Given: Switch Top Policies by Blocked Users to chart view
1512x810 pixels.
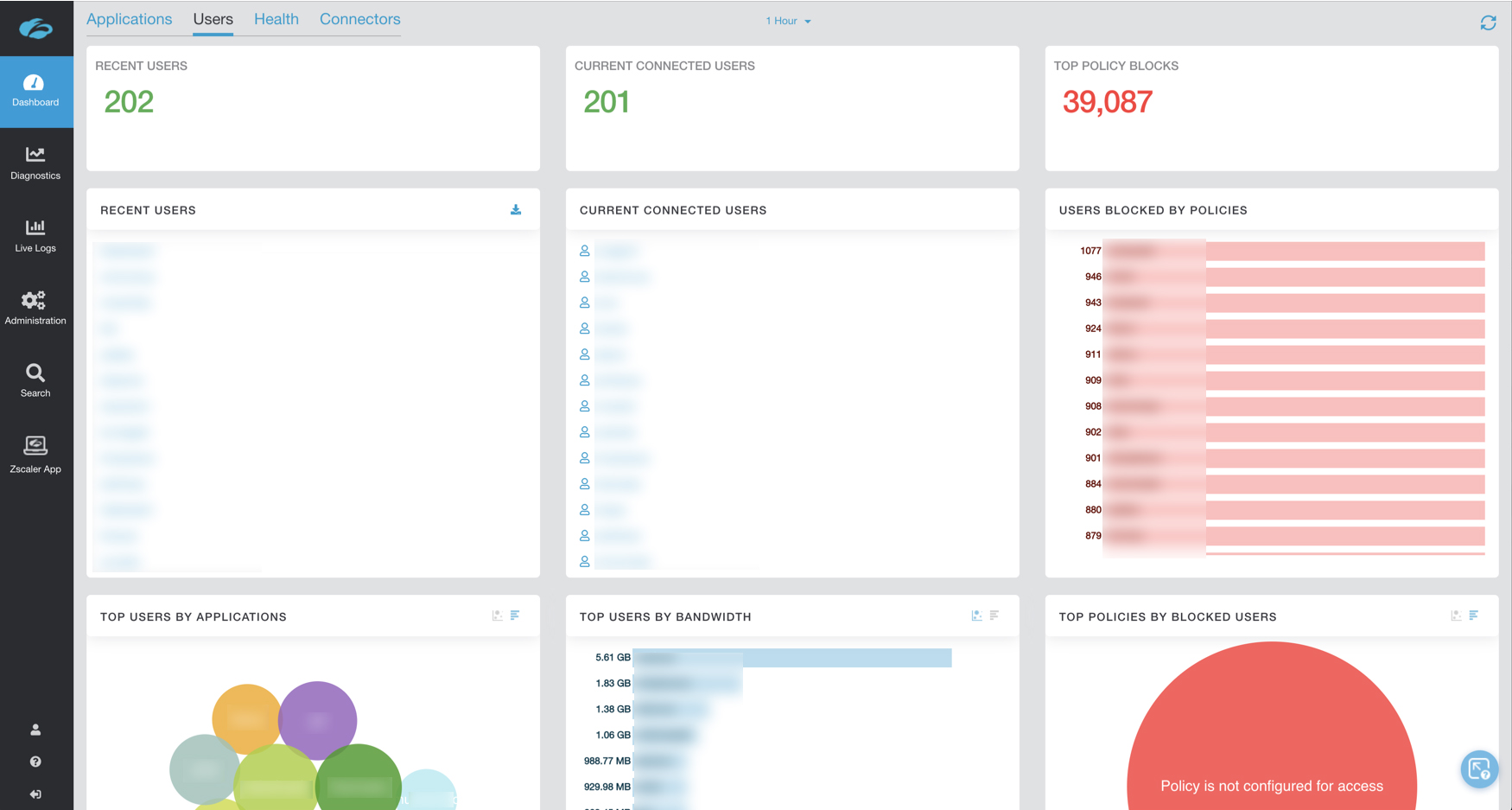Looking at the screenshot, I should coord(1456,615).
